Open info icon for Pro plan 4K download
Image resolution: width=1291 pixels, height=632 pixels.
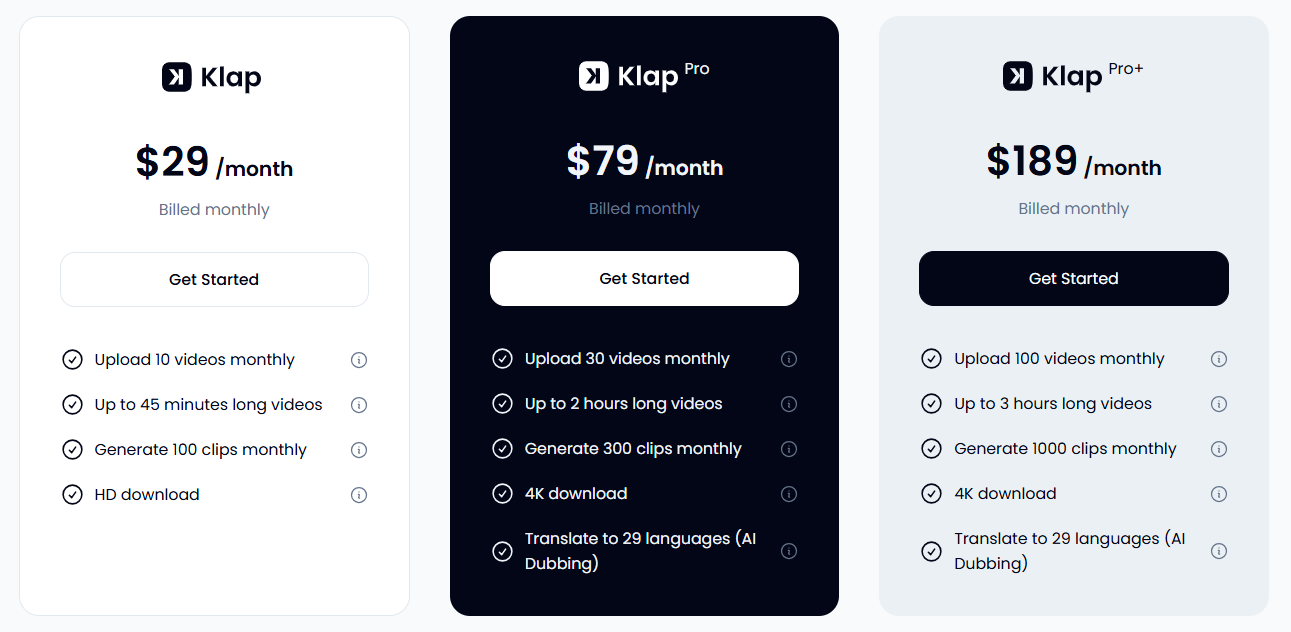[789, 494]
